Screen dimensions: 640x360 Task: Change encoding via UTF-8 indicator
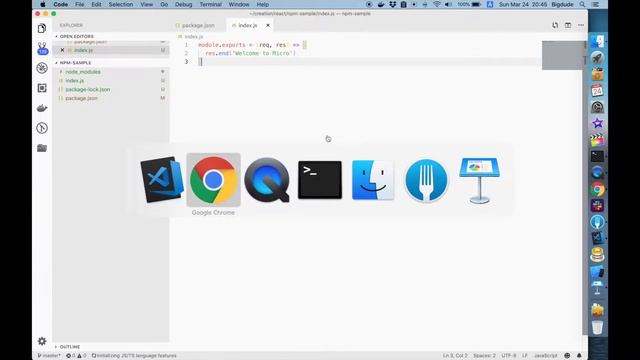[x=509, y=356]
